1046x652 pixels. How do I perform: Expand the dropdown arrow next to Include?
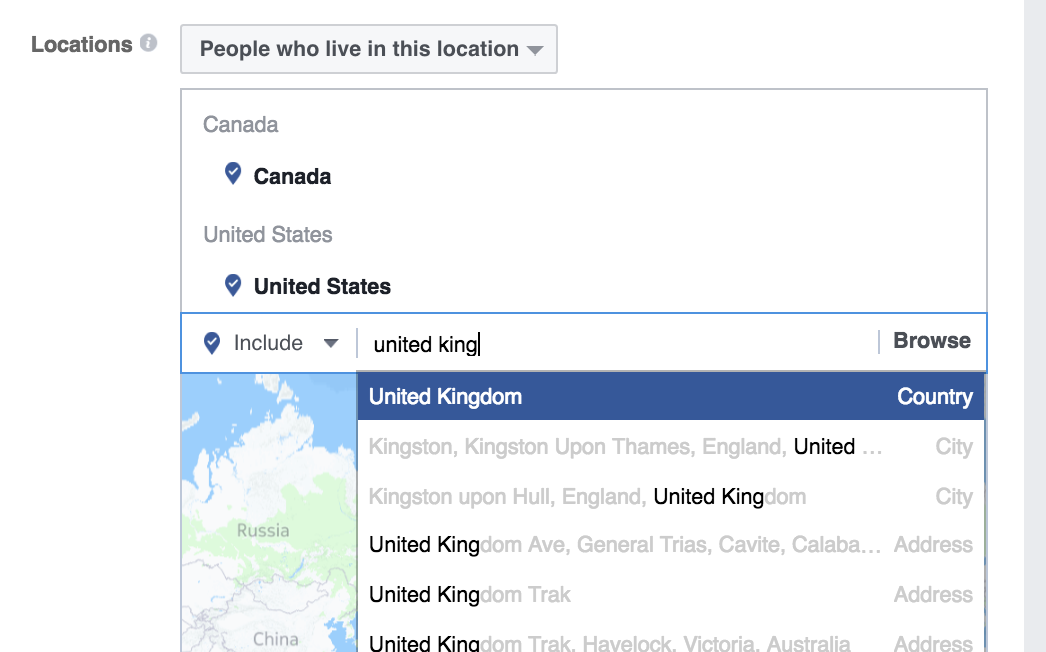pos(330,342)
